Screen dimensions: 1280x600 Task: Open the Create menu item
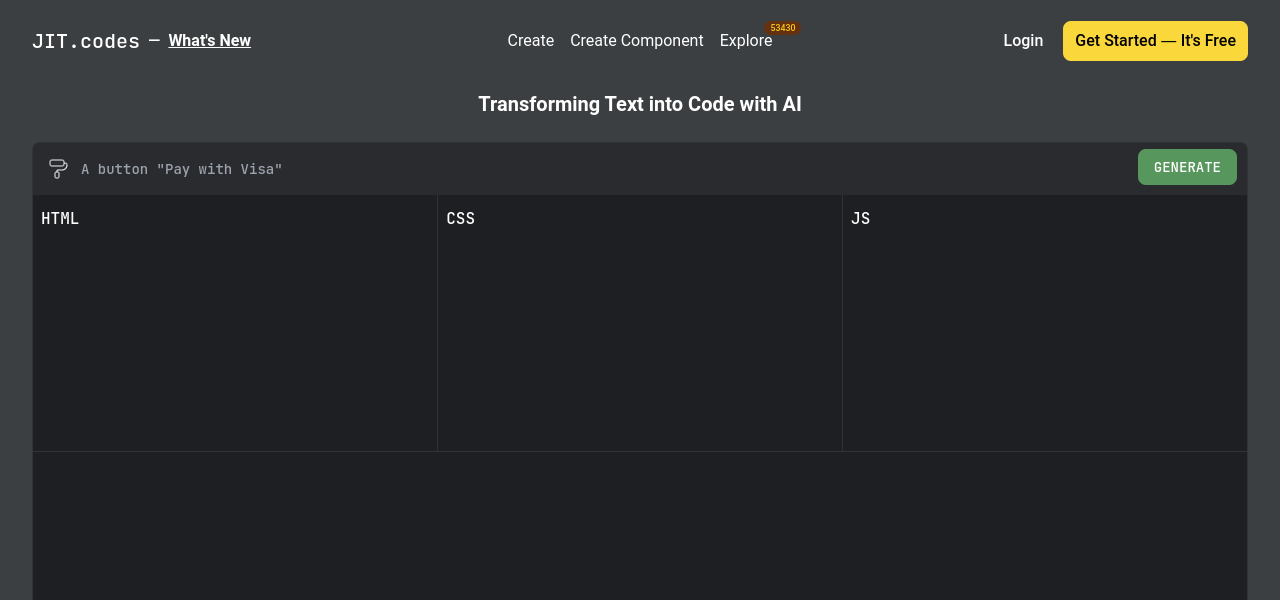[530, 41]
